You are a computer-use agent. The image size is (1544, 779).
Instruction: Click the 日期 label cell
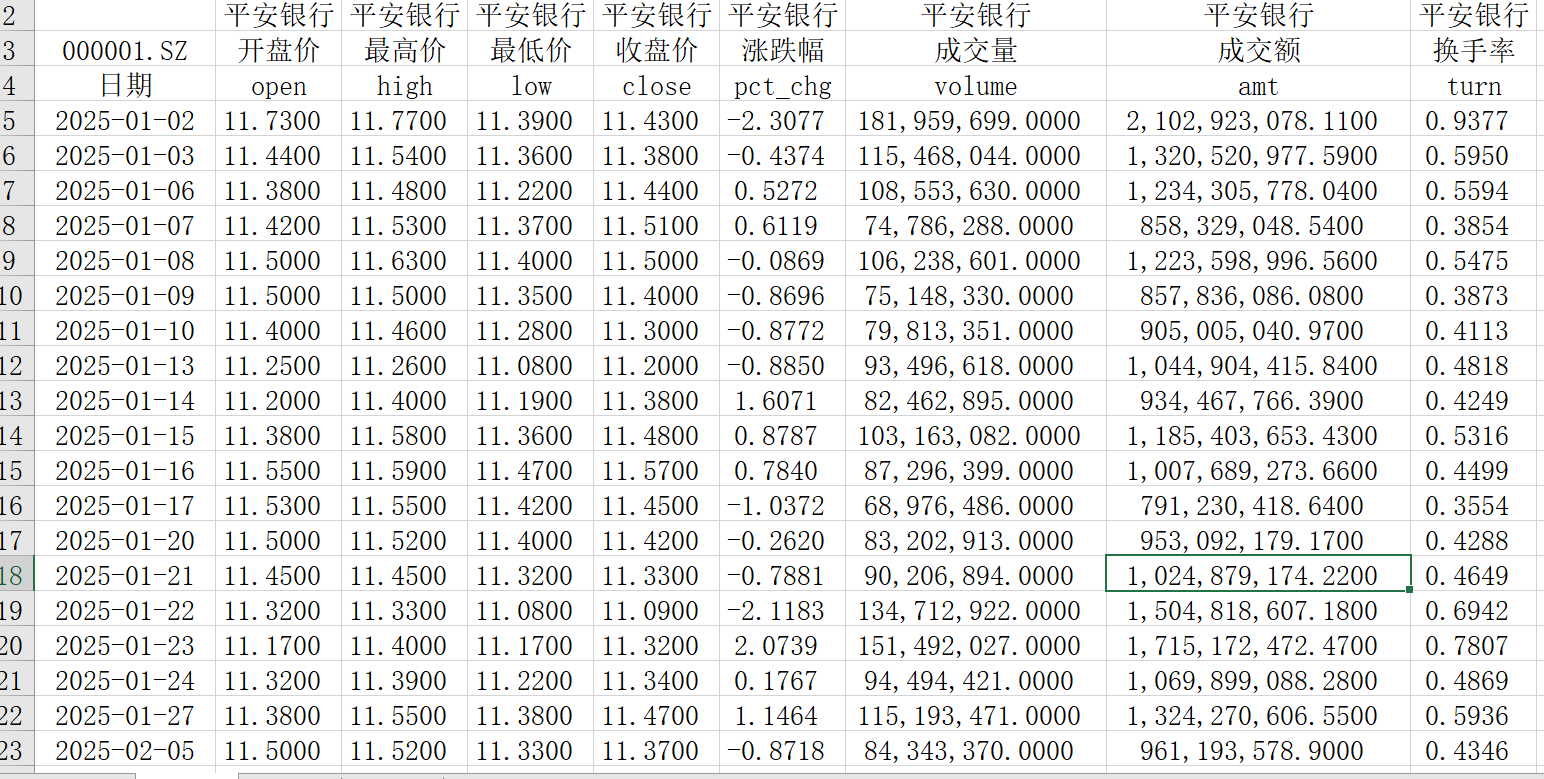click(x=125, y=85)
